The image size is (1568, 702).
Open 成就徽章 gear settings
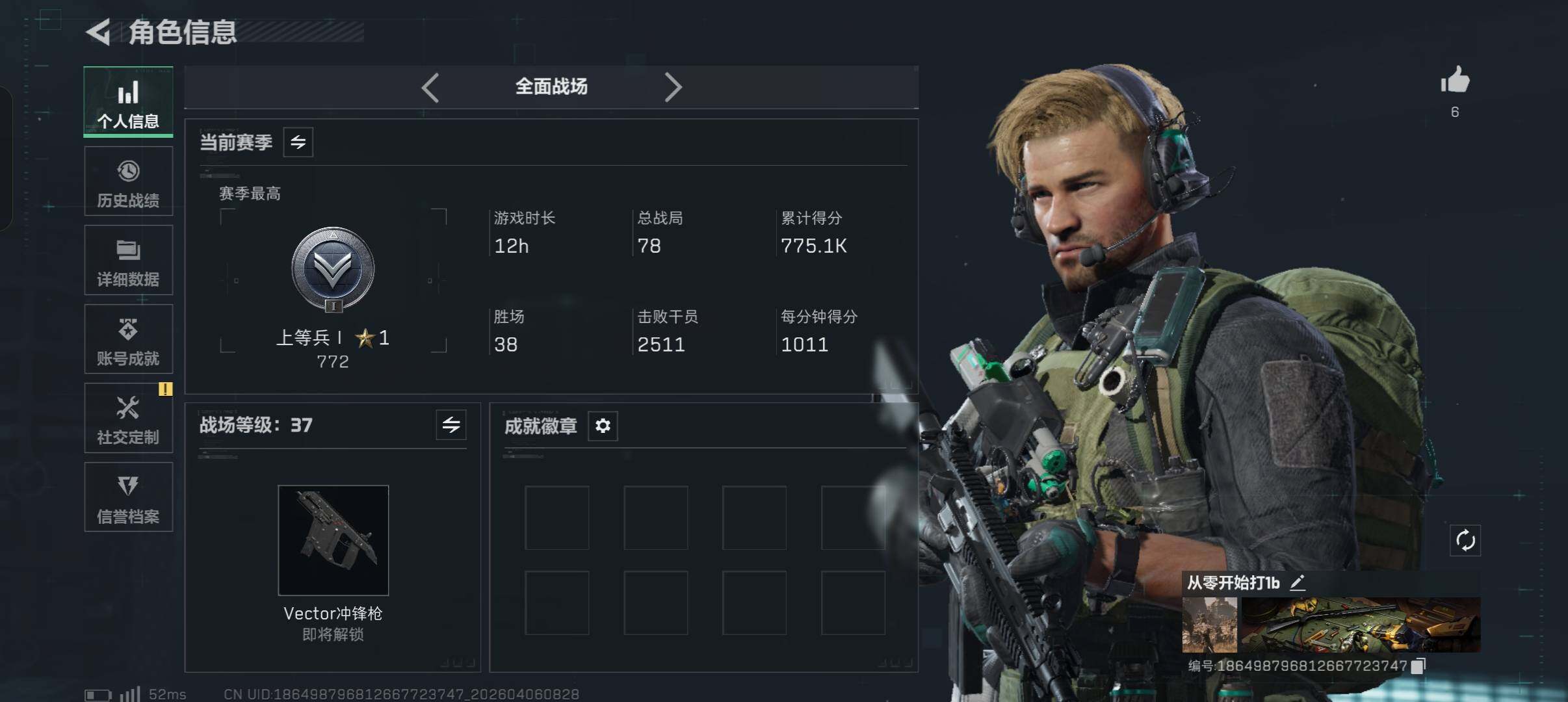click(x=603, y=426)
